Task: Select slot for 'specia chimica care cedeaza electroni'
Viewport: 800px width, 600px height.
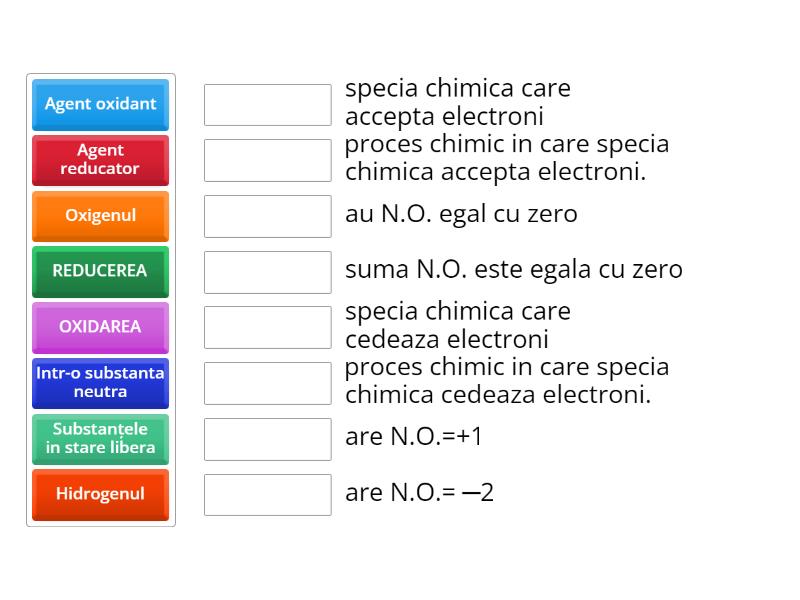Action: pyautogui.click(x=268, y=328)
